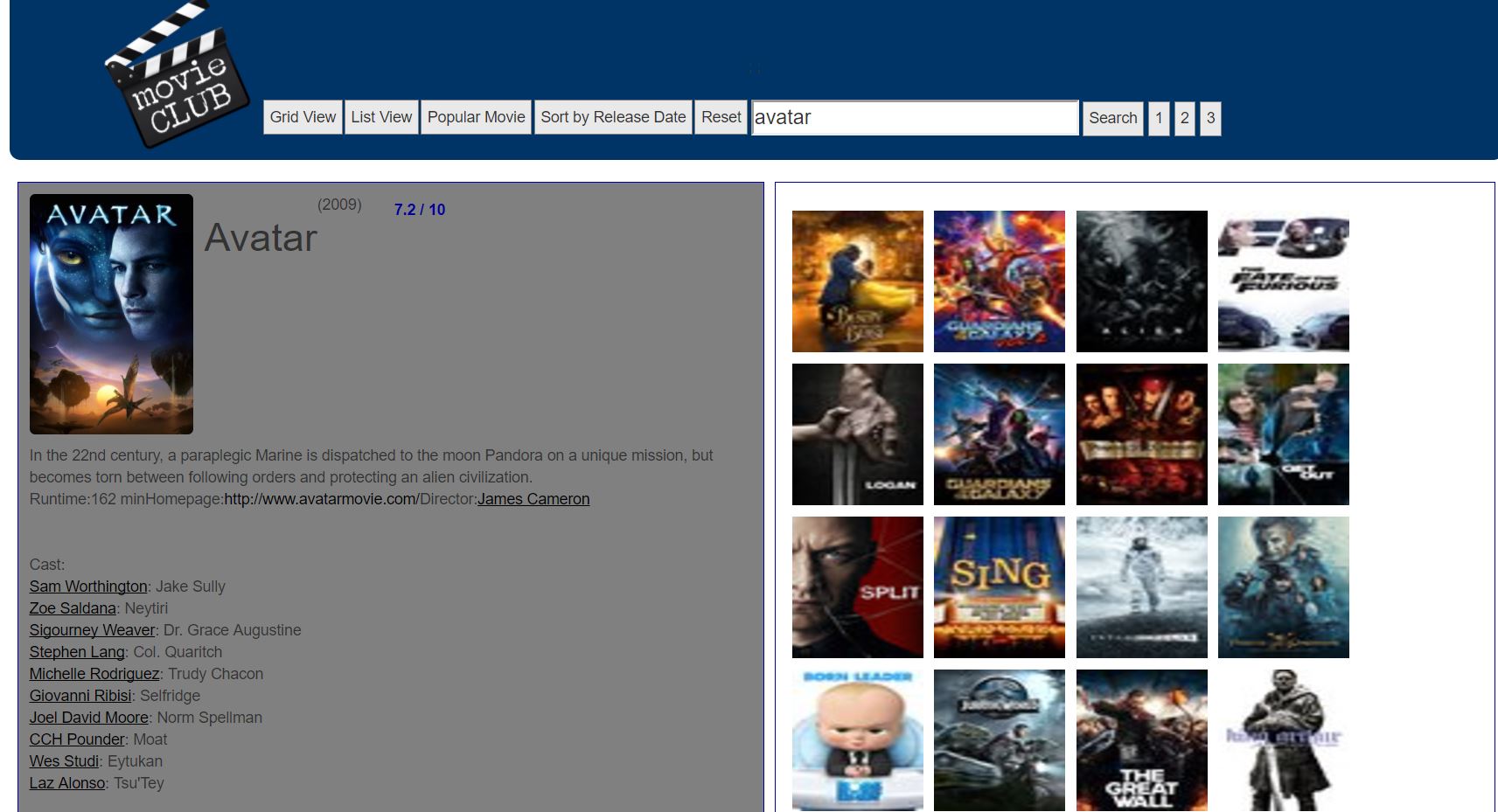Open Laz Alonso cast link
The height and width of the screenshot is (812, 1498).
coord(67,783)
